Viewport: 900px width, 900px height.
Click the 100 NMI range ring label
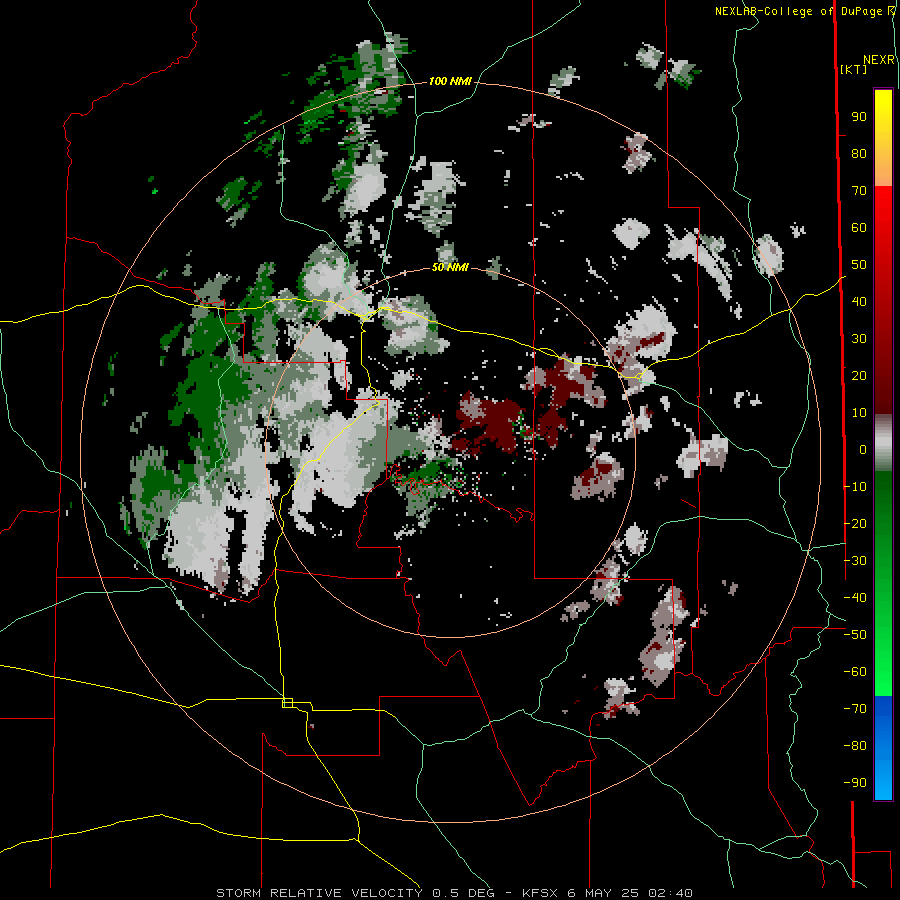(450, 82)
